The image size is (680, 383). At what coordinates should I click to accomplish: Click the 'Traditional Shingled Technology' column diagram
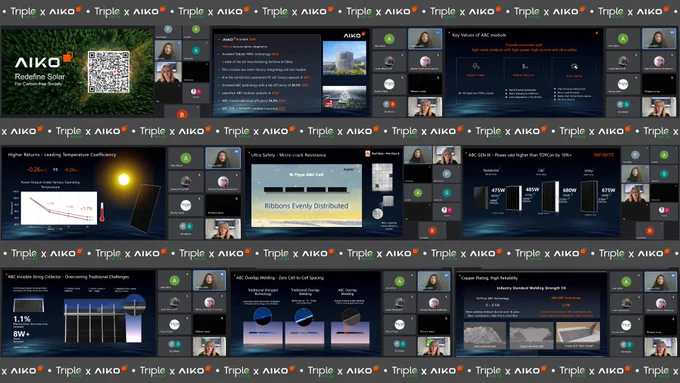[262, 327]
